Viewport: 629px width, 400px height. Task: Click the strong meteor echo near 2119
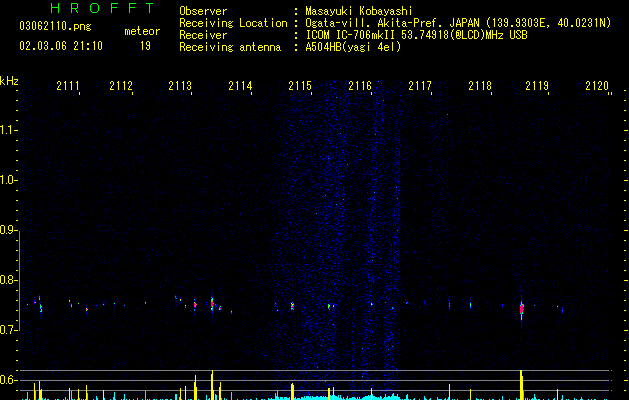[521, 309]
